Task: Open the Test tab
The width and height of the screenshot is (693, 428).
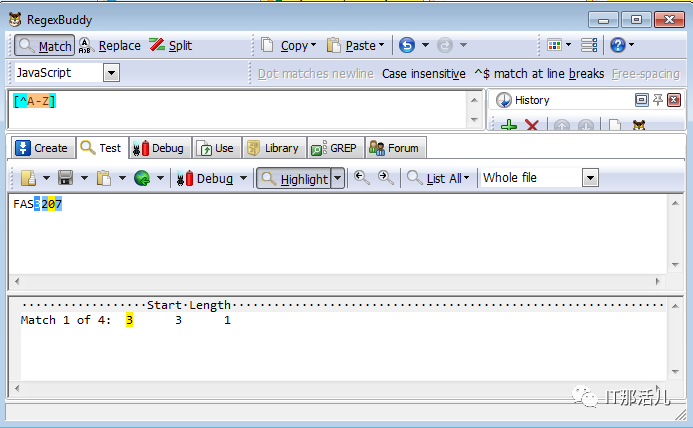Action: tap(102, 148)
